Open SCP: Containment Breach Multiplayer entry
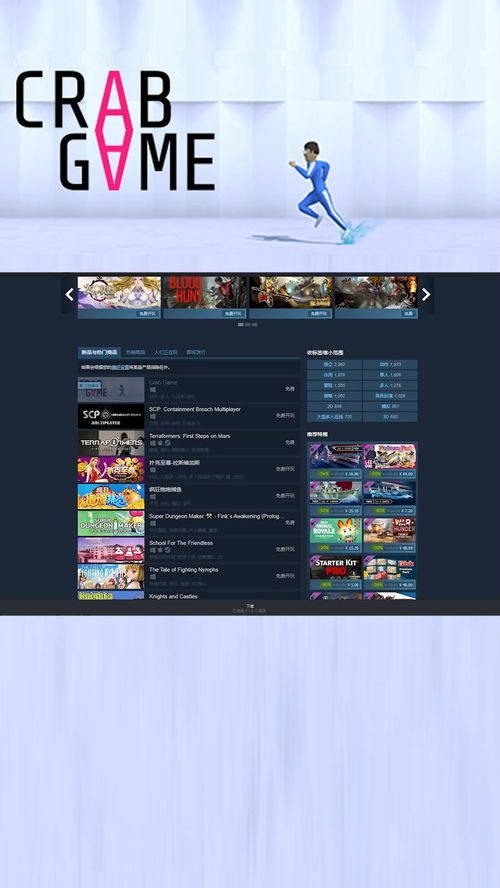The image size is (500, 888). [189, 416]
